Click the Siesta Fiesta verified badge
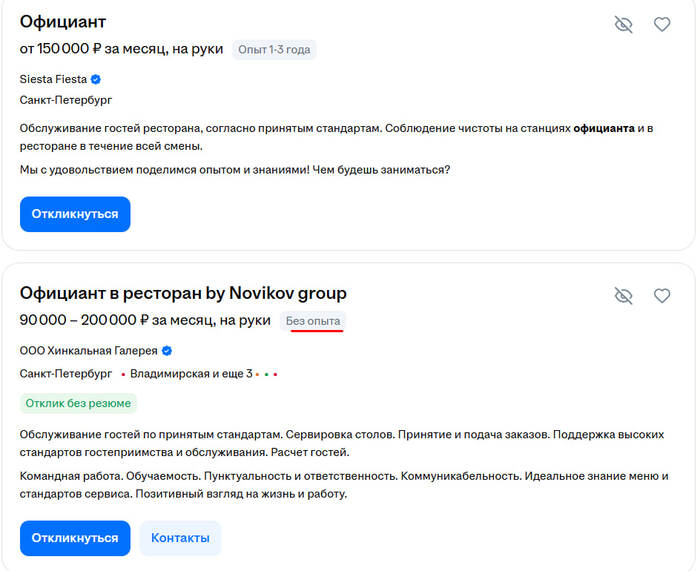This screenshot has height=571, width=700. (x=96, y=79)
